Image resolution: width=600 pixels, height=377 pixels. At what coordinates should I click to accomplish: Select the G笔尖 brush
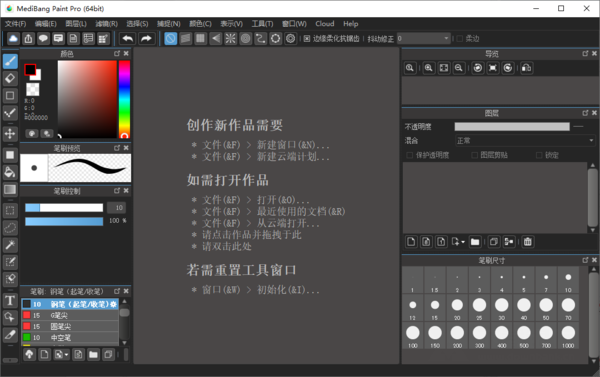point(70,315)
